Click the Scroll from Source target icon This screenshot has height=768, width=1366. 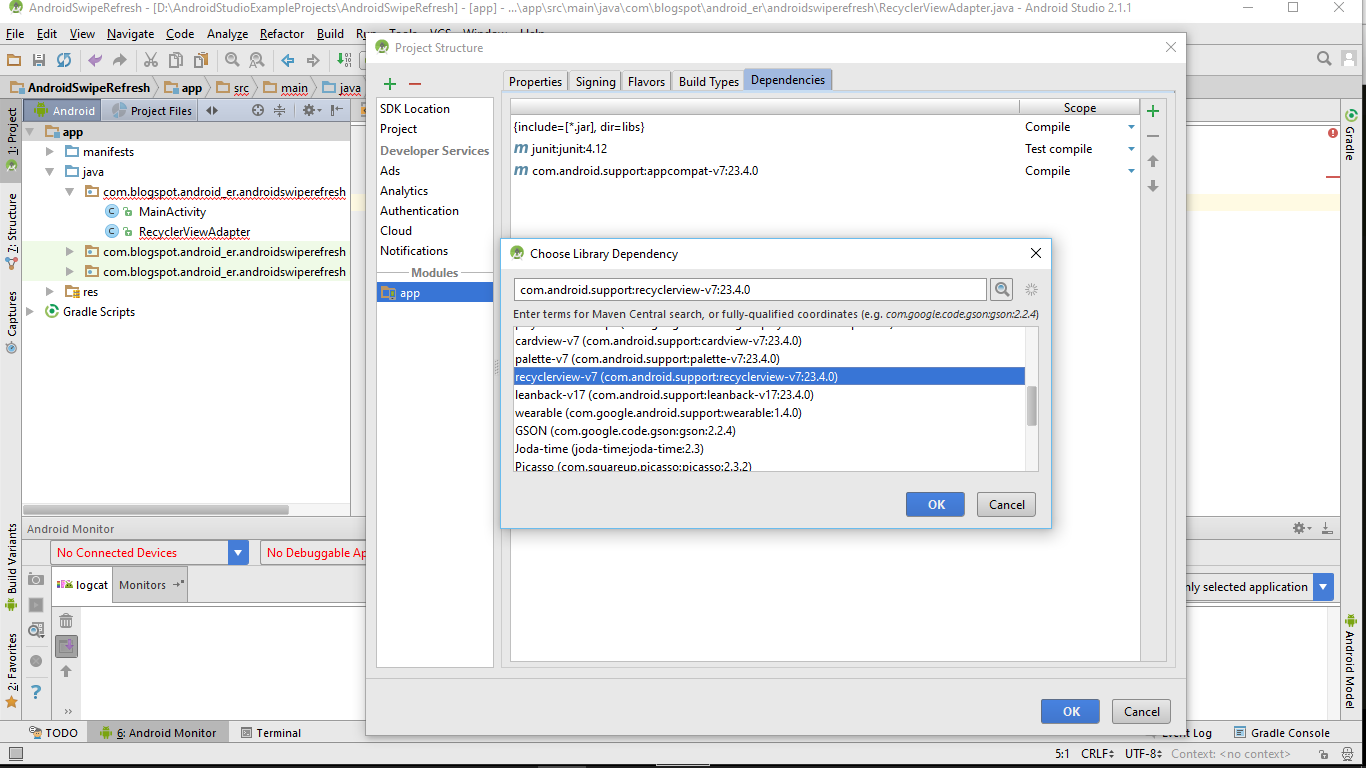point(258,111)
